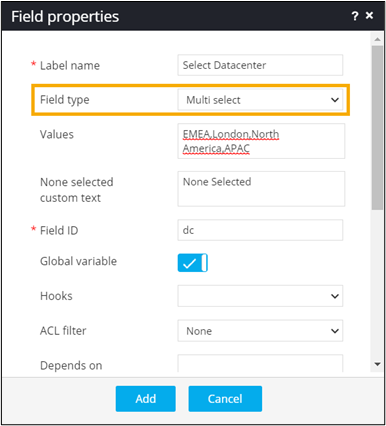Click the Hooks label text
Screen dimensions: 386x426
tap(56, 296)
